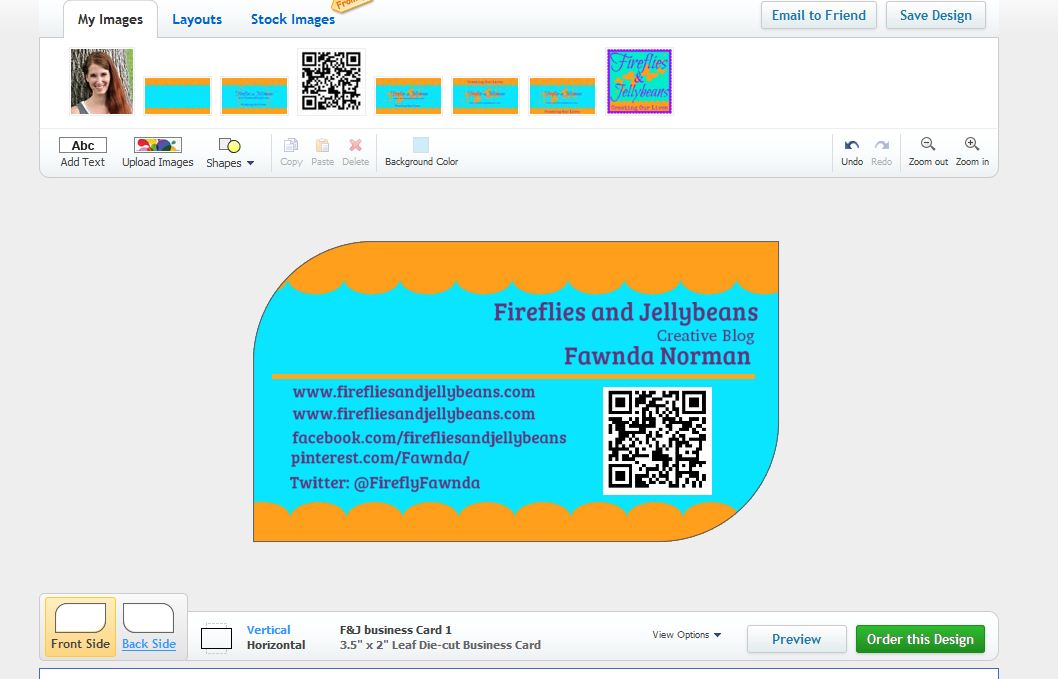The image size is (1058, 679).
Task: Click the Undo arrow icon
Action: (852, 146)
